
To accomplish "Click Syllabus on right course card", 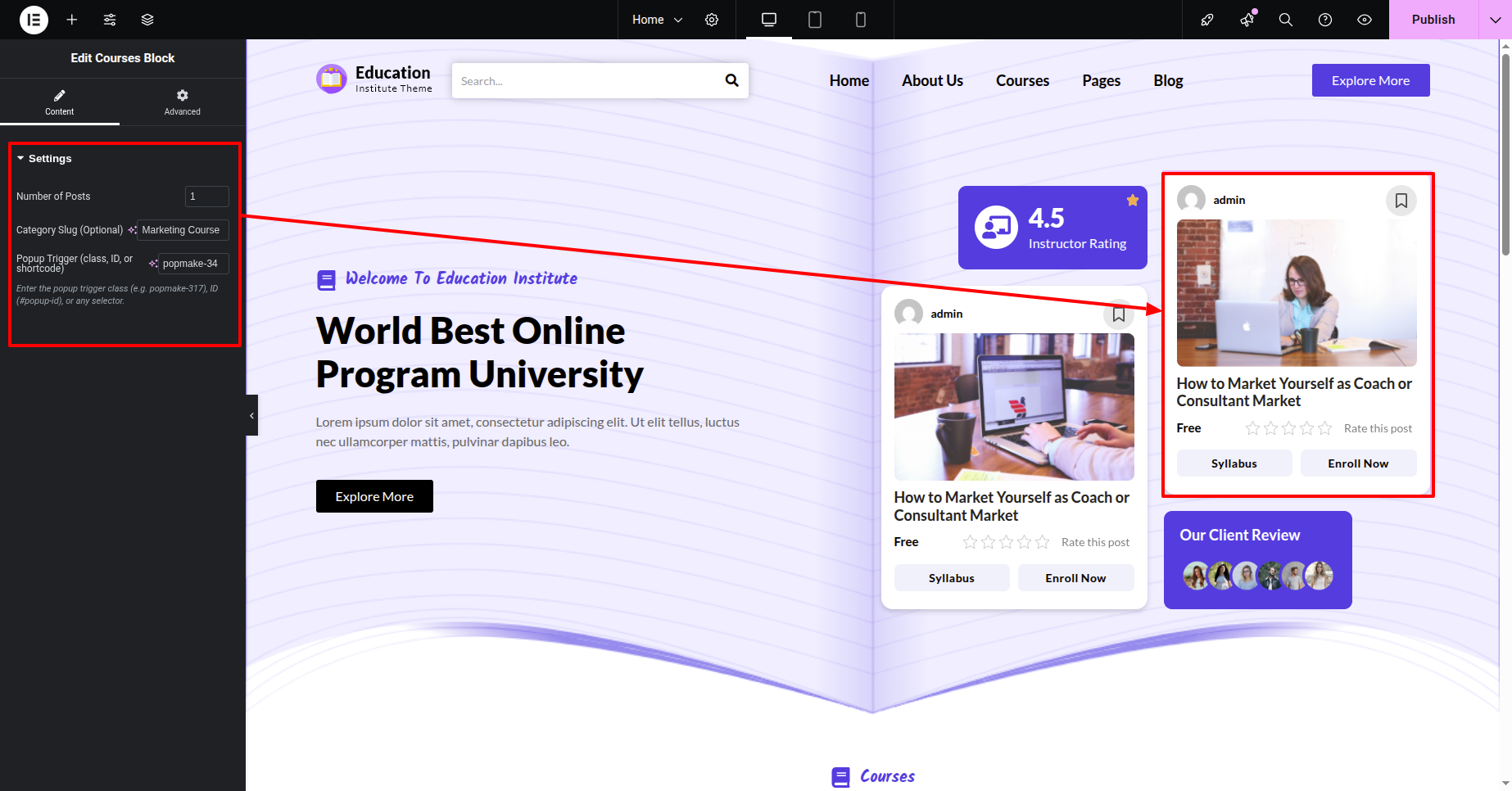I will click(1234, 463).
